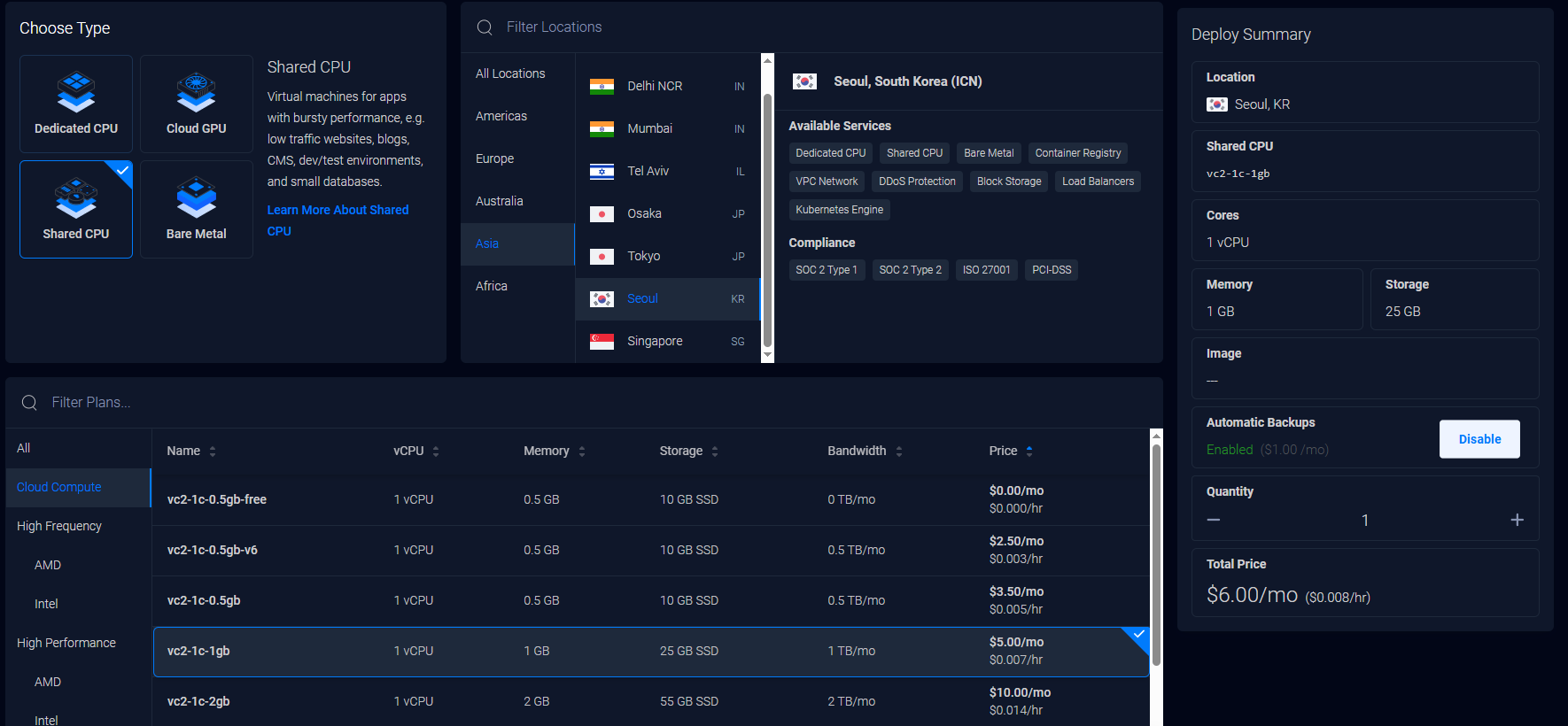Switch to Americas region
Screen dimensions: 1568x726
517,117
